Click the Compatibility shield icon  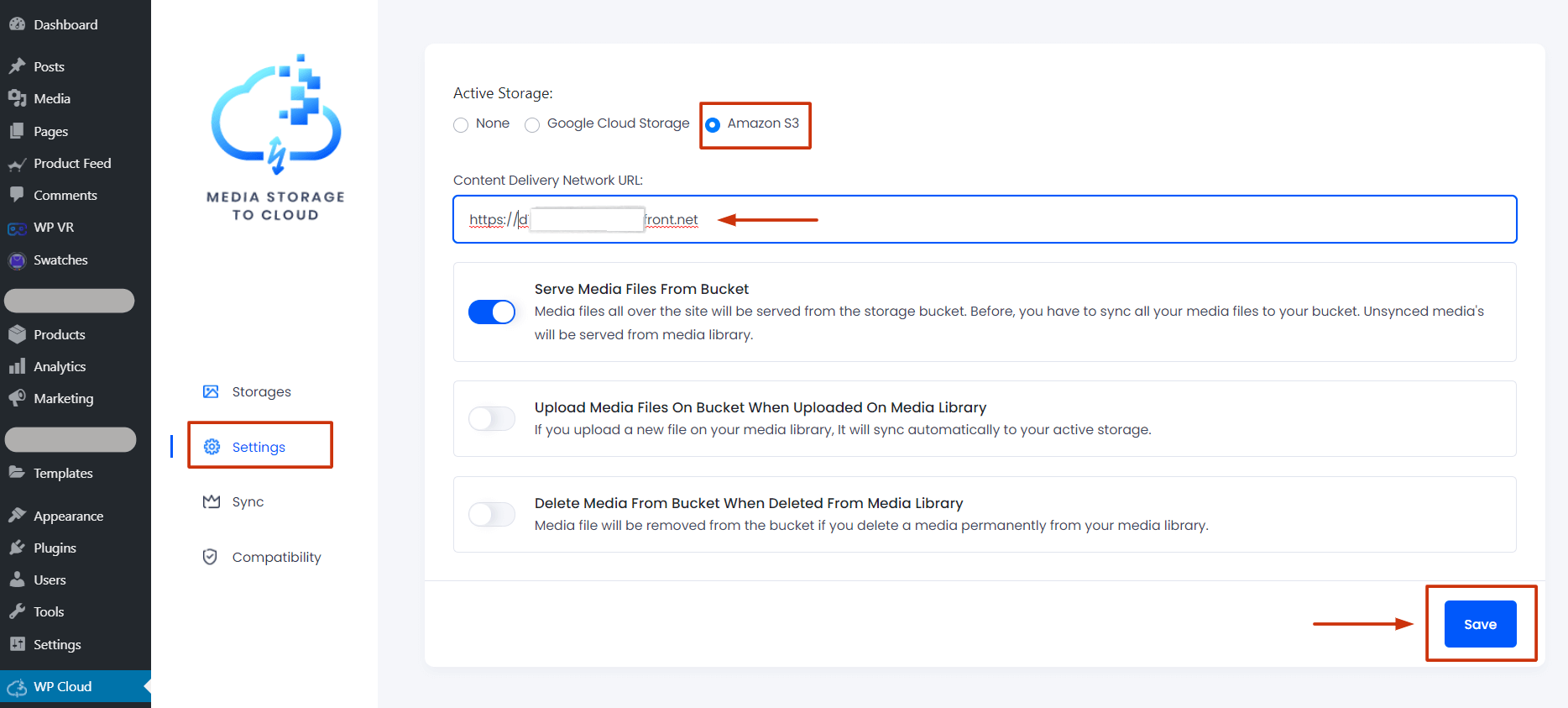point(210,557)
